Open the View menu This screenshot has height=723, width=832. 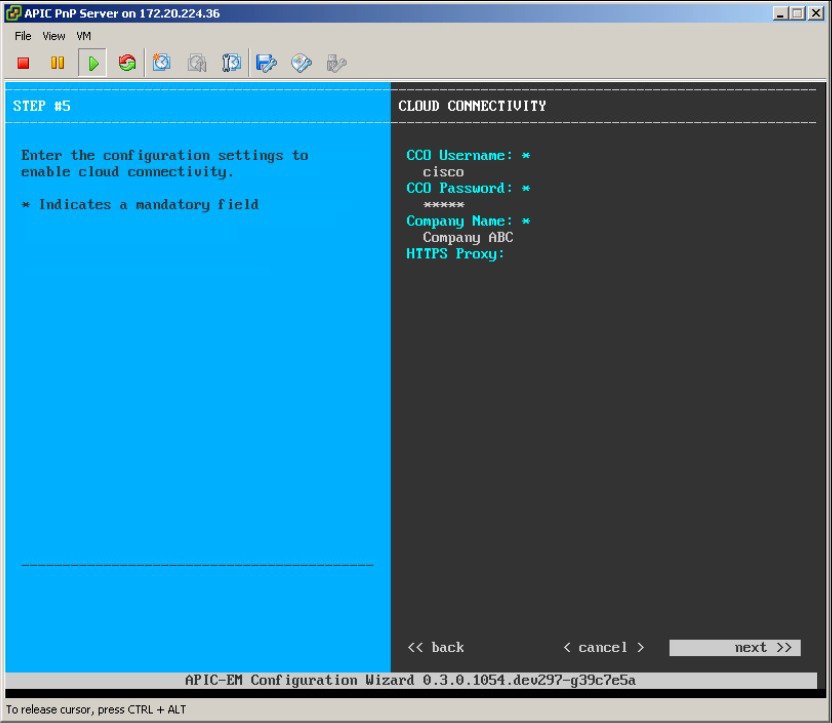pyautogui.click(x=54, y=36)
